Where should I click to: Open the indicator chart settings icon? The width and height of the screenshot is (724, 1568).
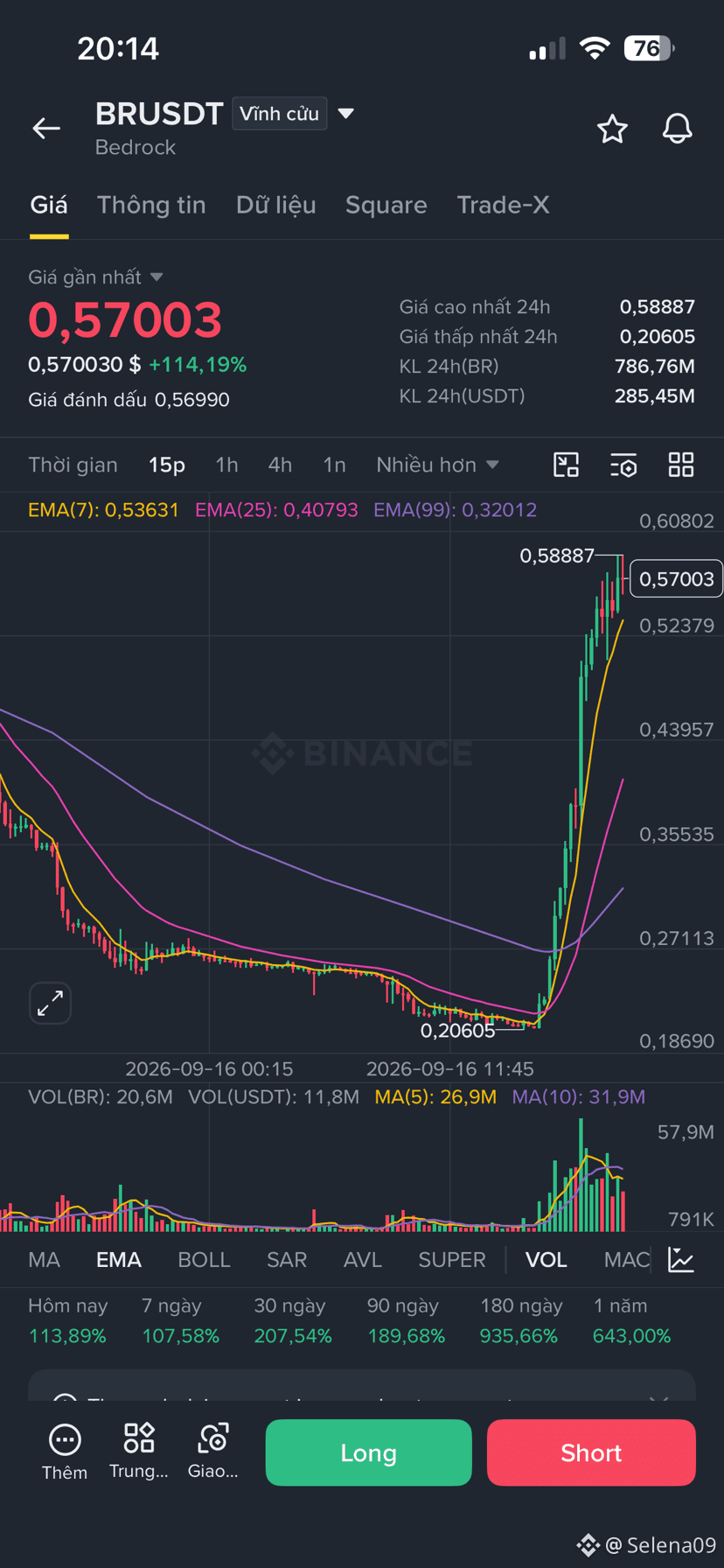[x=681, y=1260]
